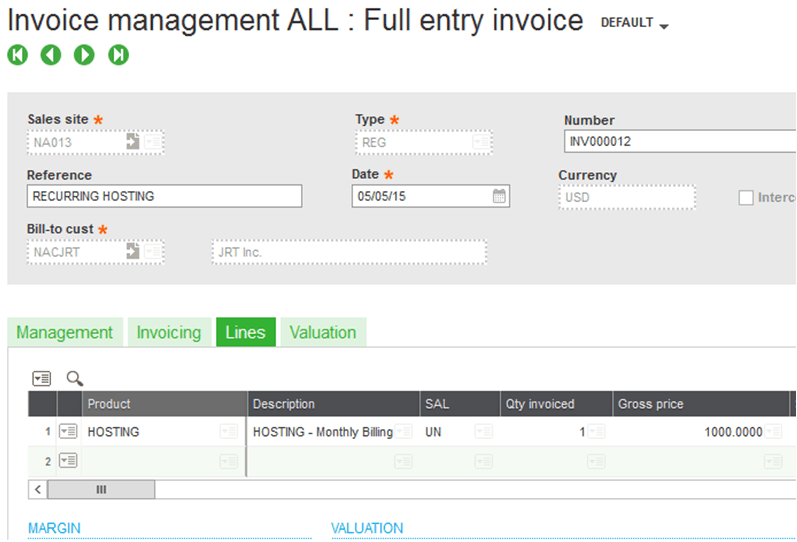The image size is (797, 542).
Task: Click the MARGIN section link
Action: pos(54,528)
